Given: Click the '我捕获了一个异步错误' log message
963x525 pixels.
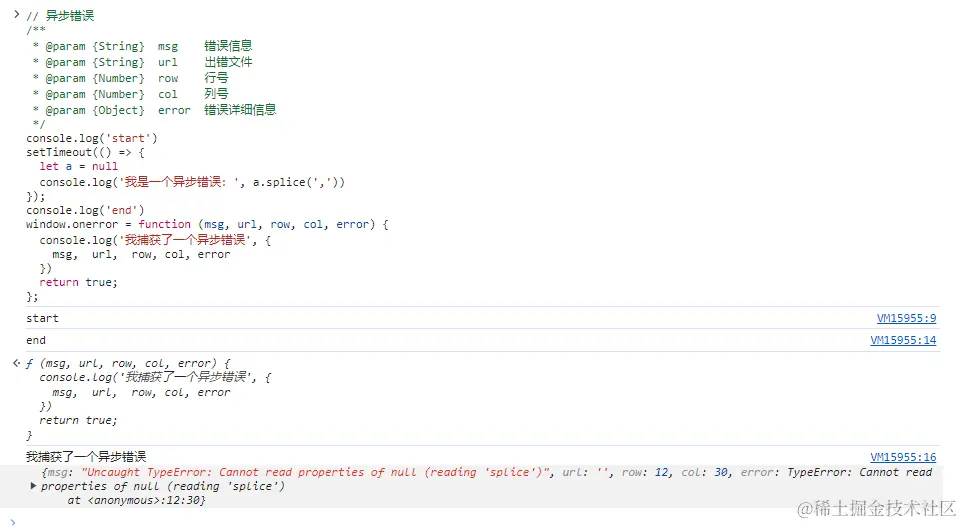Looking at the screenshot, I should tap(86, 457).
